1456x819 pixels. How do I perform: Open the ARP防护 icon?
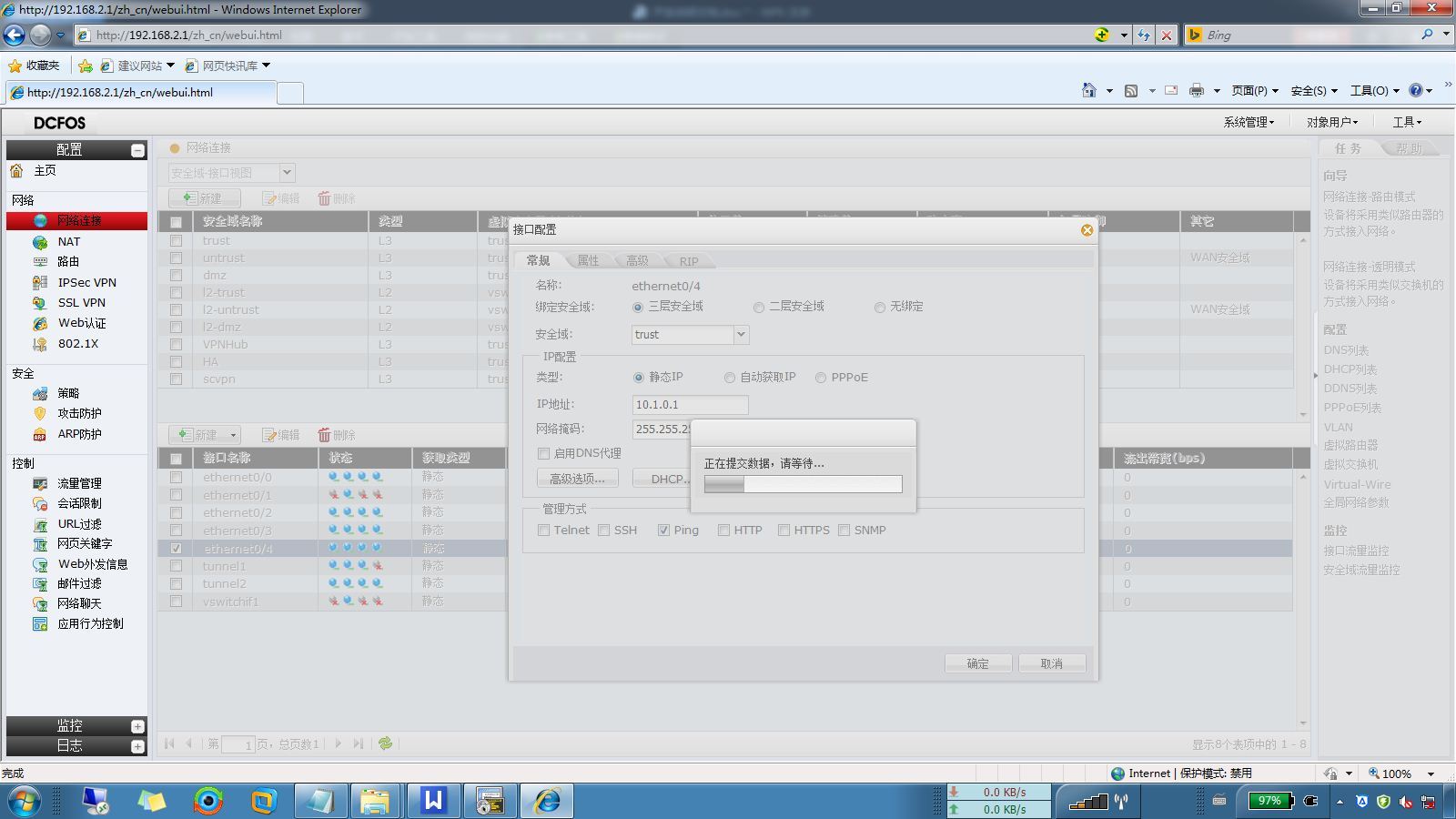pos(40,434)
